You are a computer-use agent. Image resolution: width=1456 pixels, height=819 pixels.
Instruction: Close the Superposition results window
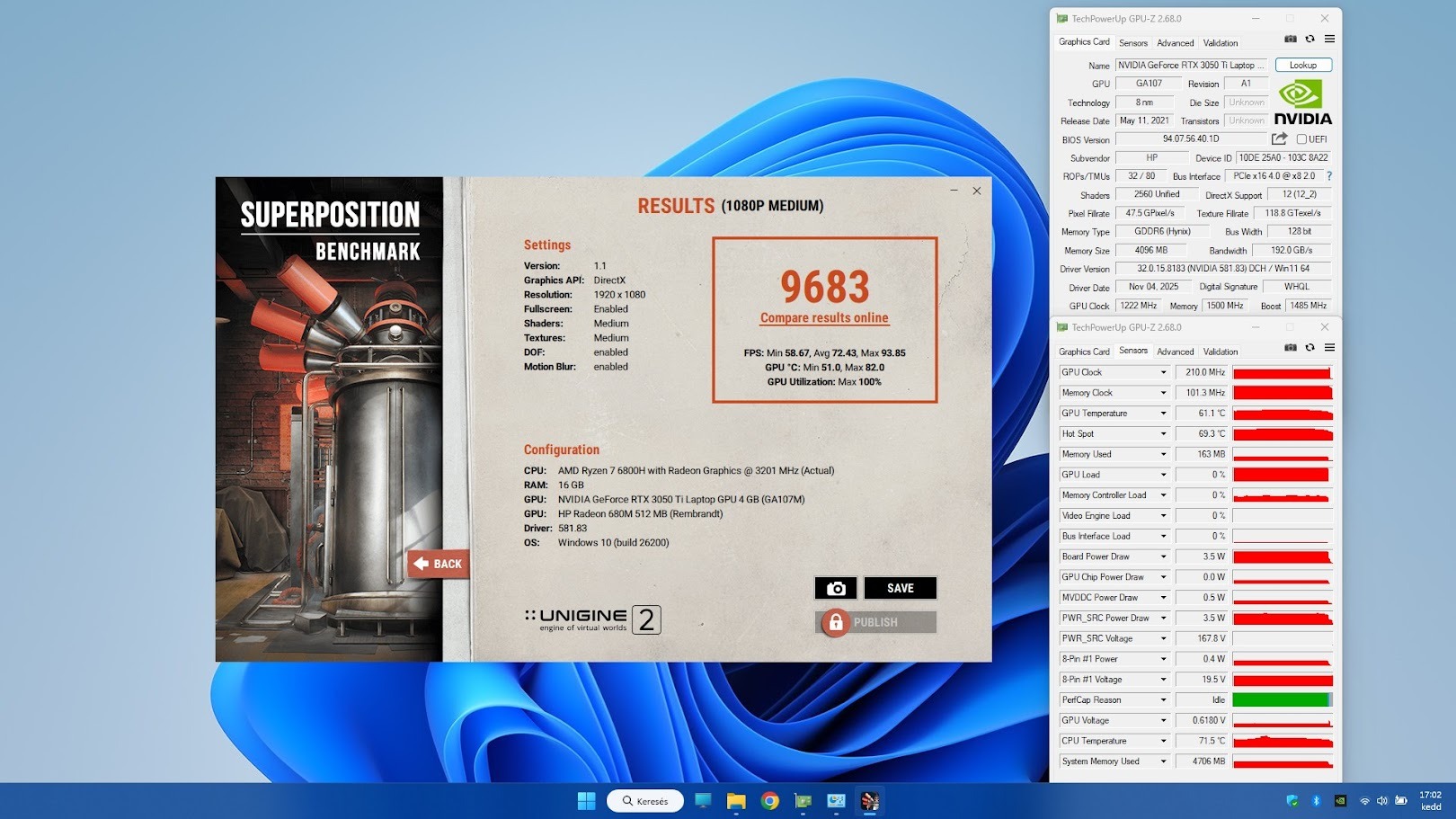pyautogui.click(x=977, y=191)
